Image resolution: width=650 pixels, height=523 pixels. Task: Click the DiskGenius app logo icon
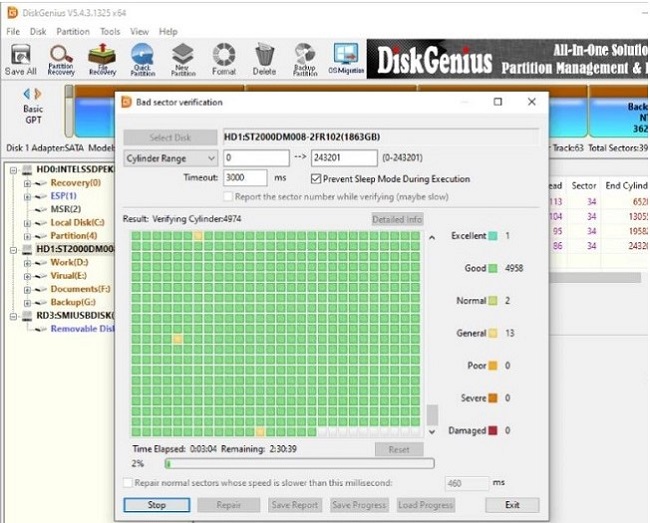click(x=12, y=12)
